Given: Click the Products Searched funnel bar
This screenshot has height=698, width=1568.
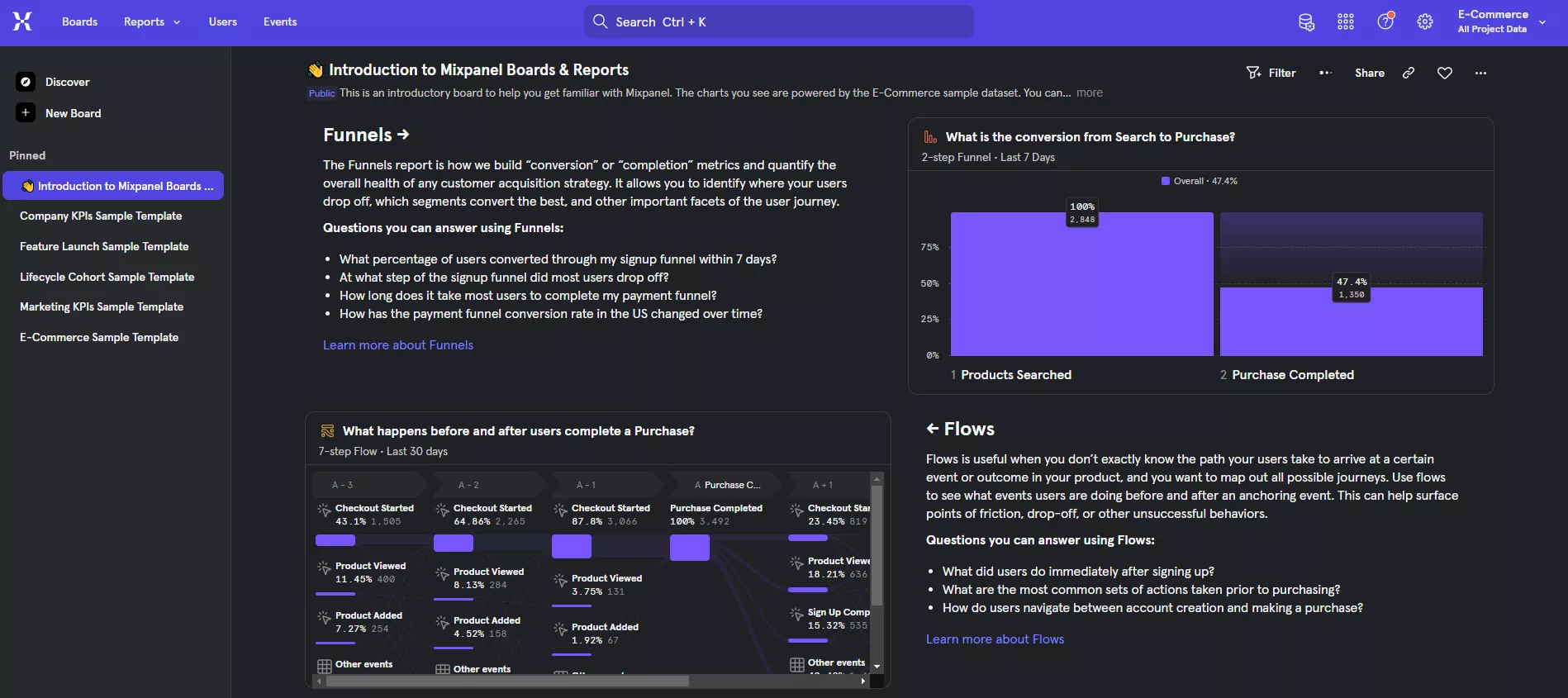Looking at the screenshot, I should pos(1081,284).
